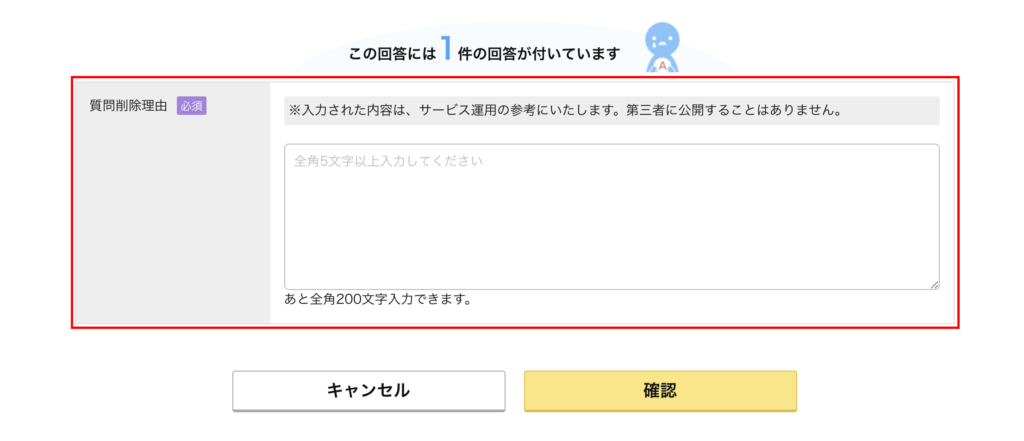This screenshot has height=441, width=1024.
Task: Click the empty lower area of the textarea
Action: [612, 248]
